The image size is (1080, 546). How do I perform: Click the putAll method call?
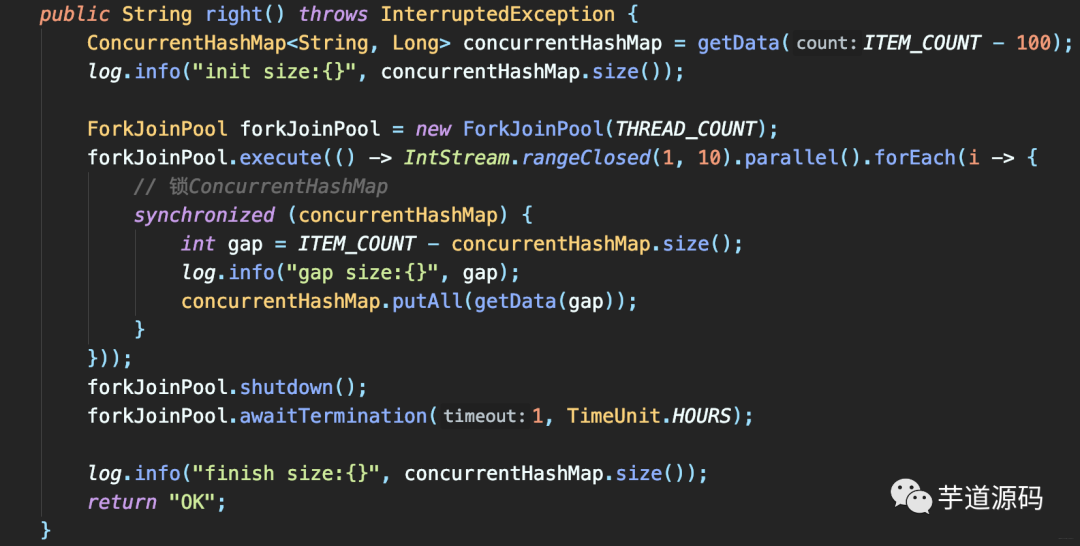pyautogui.click(x=428, y=302)
